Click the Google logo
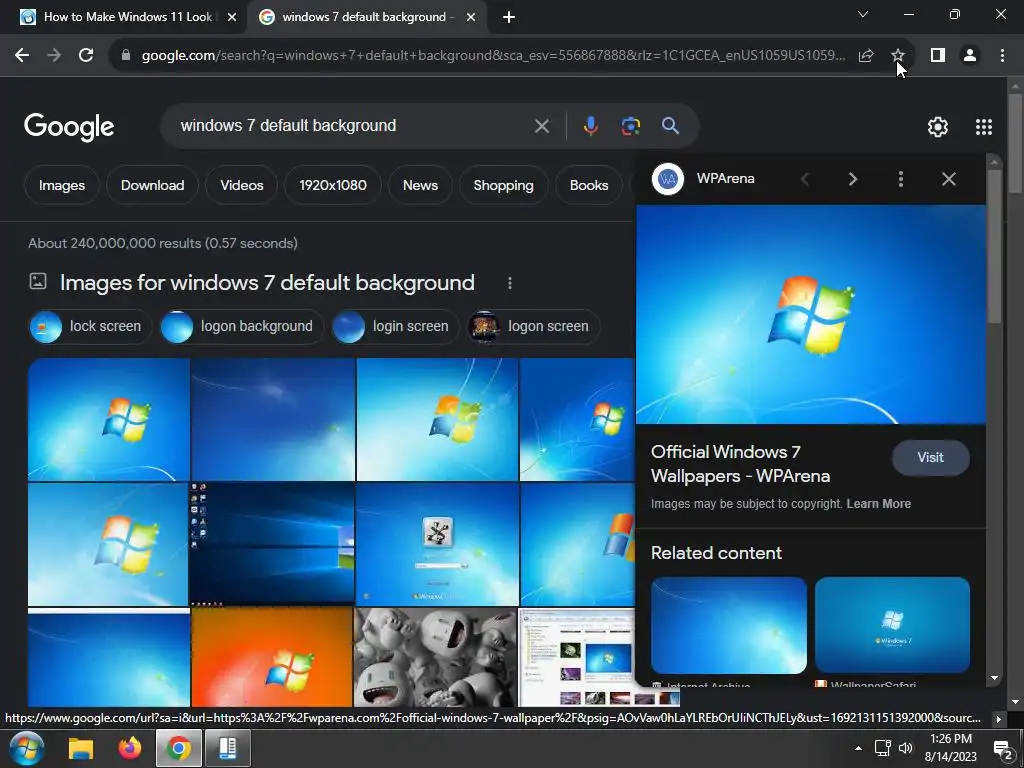Image resolution: width=1024 pixels, height=768 pixels. point(69,127)
